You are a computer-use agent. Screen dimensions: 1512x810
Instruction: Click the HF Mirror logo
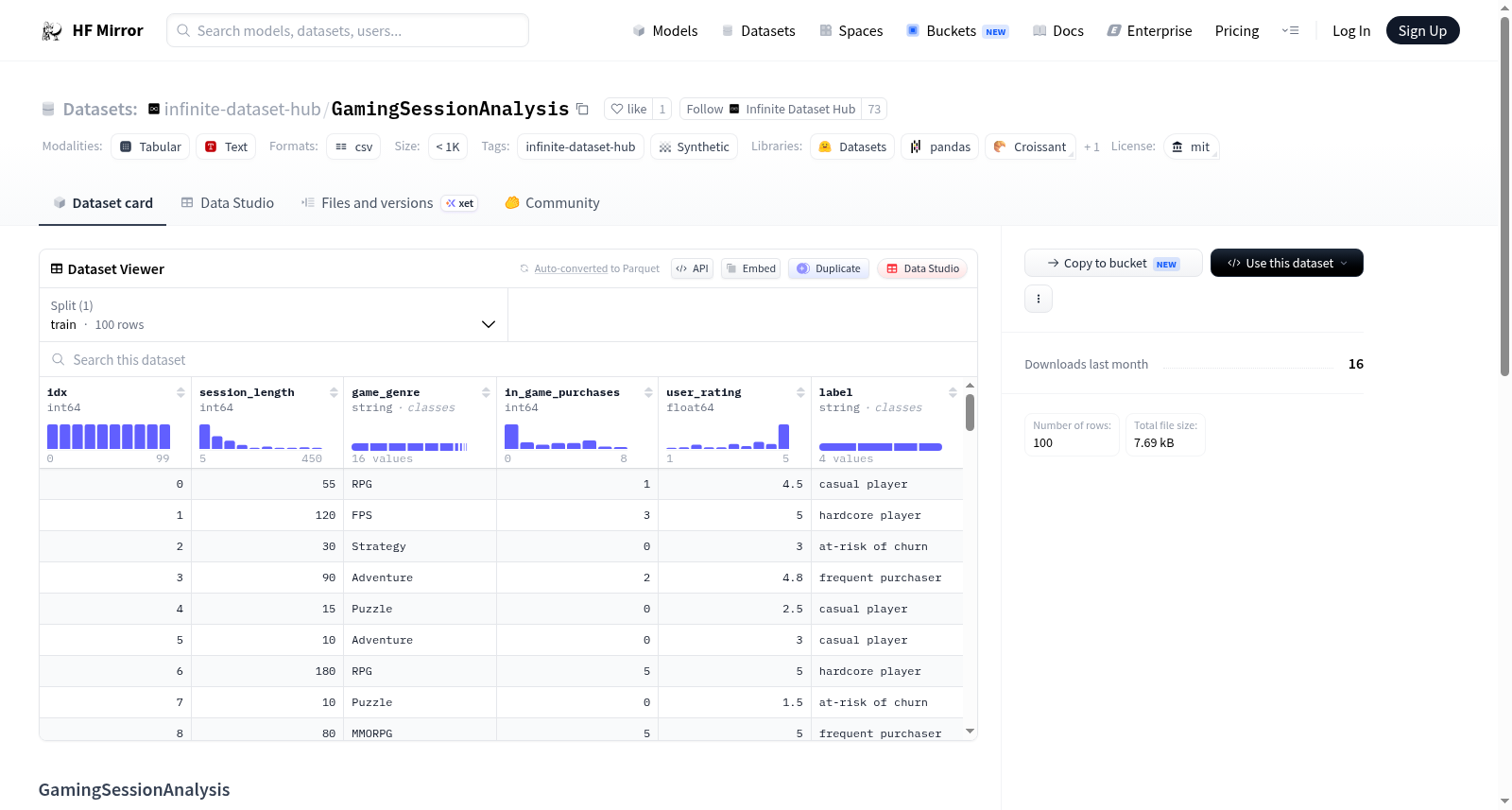[93, 30]
